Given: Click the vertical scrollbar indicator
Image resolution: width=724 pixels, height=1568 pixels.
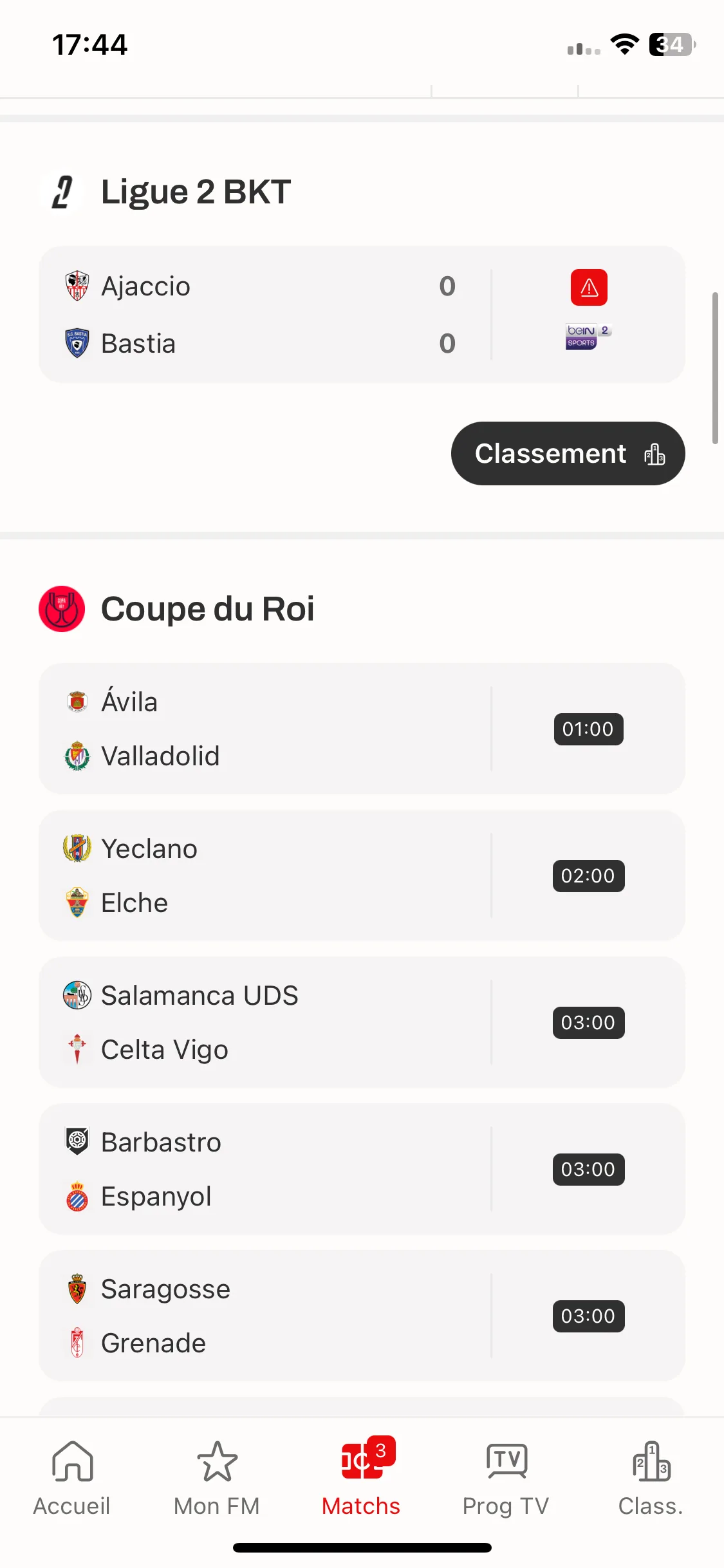Looking at the screenshot, I should click(x=715, y=368).
